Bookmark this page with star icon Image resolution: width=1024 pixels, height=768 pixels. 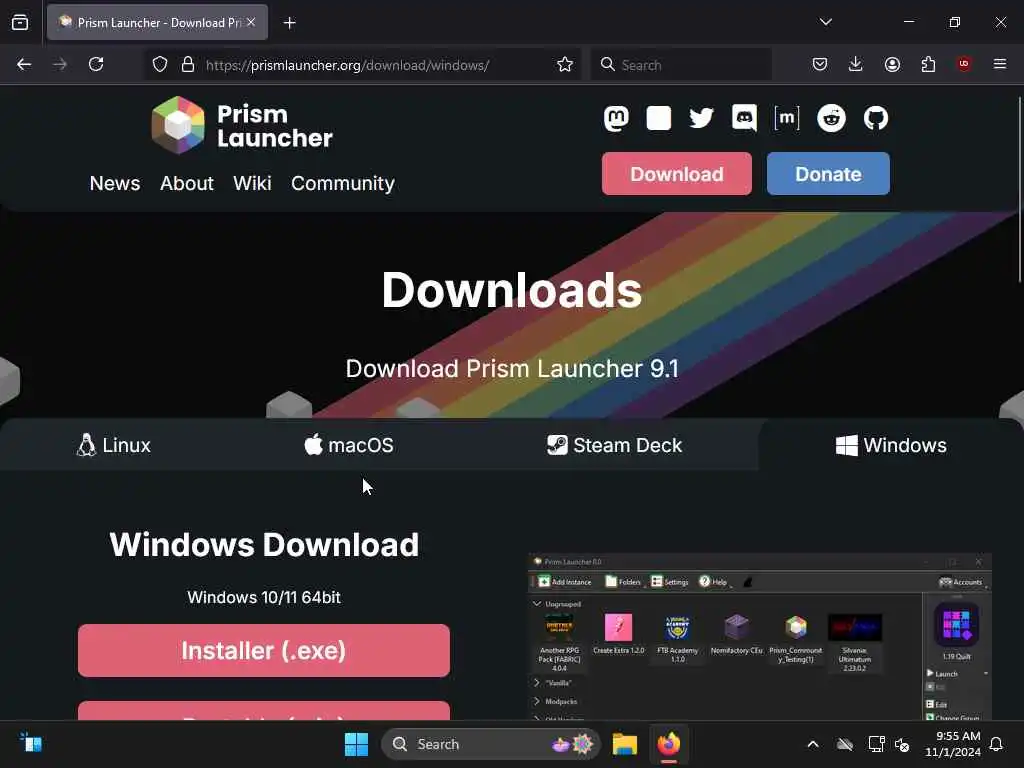(x=565, y=64)
